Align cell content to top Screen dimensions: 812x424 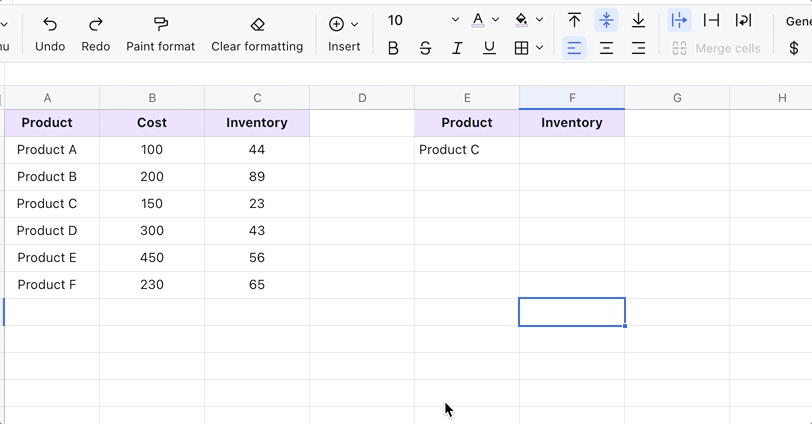pyautogui.click(x=574, y=20)
